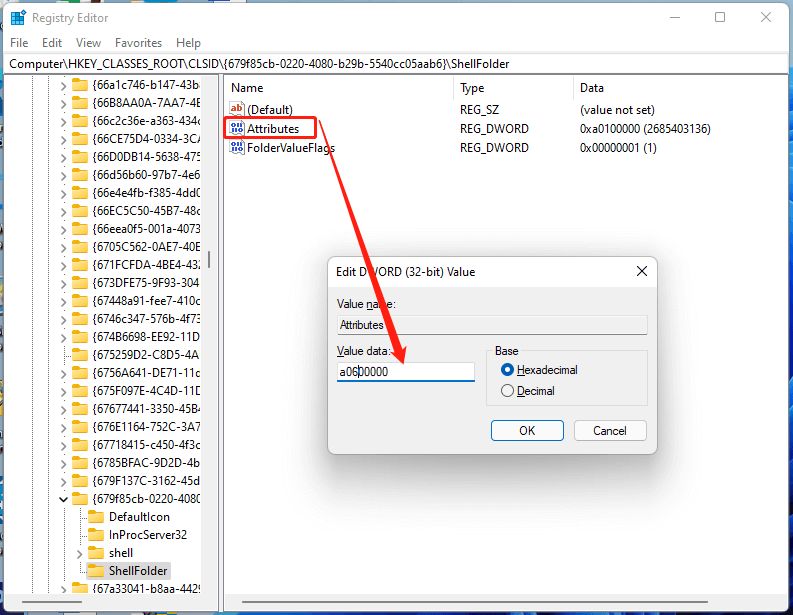
Task: Select the (Default) string value icon
Action: [x=236, y=109]
